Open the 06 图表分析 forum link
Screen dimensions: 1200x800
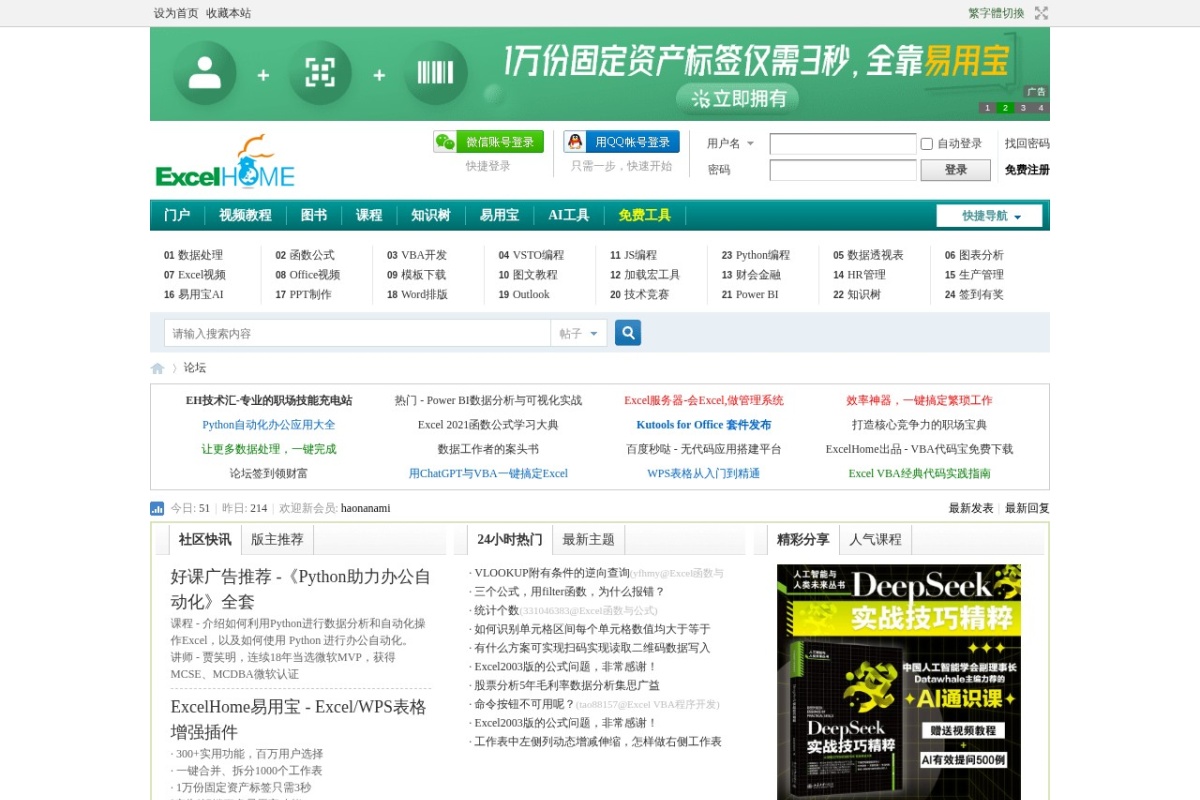[x=974, y=255]
